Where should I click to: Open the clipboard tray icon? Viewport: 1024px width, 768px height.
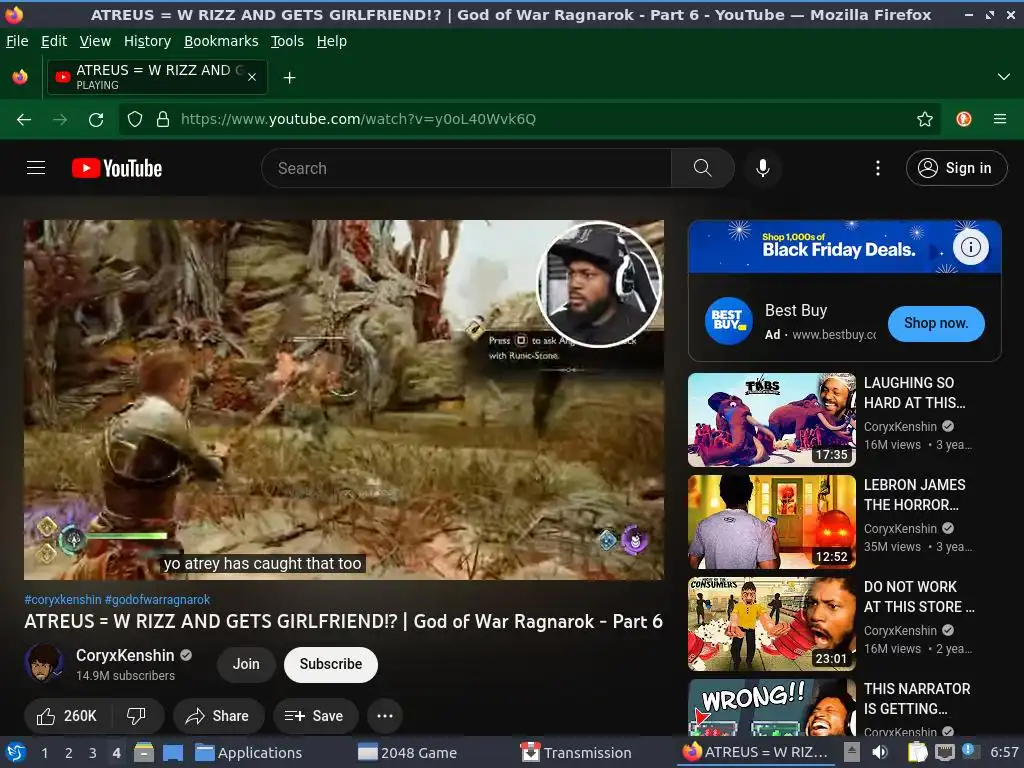(918, 752)
